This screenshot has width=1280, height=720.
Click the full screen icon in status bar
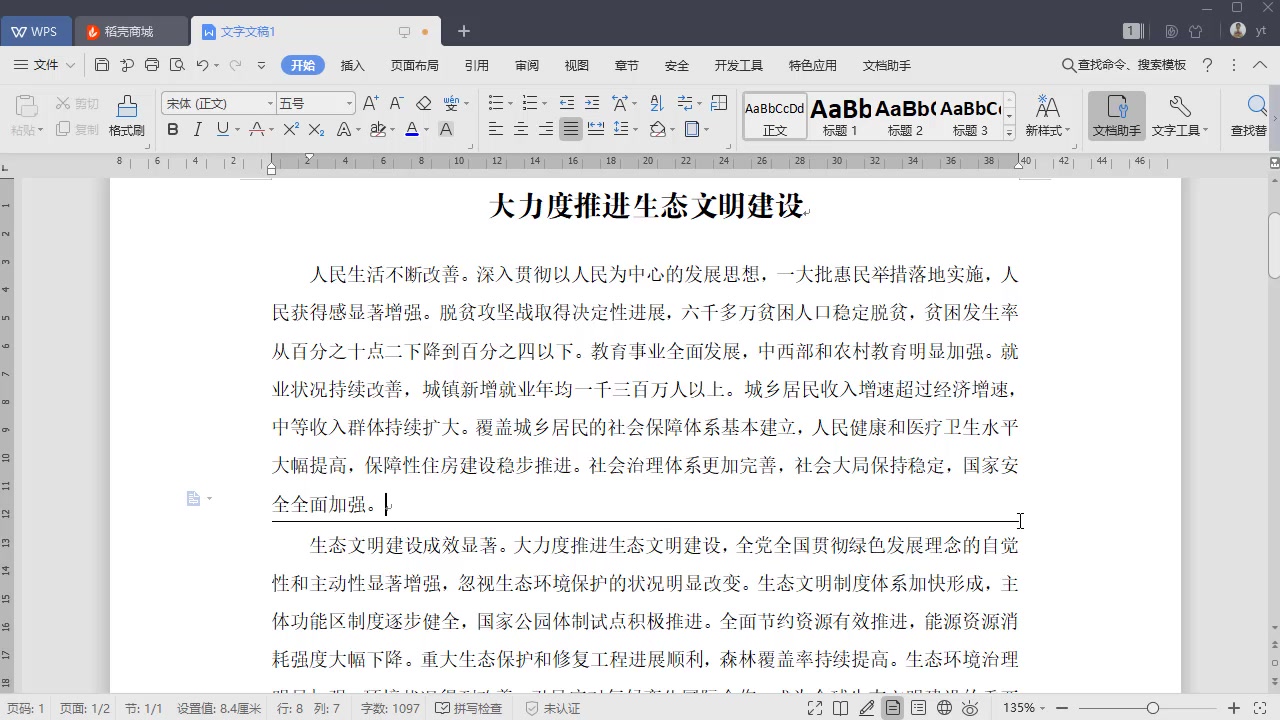pos(816,708)
